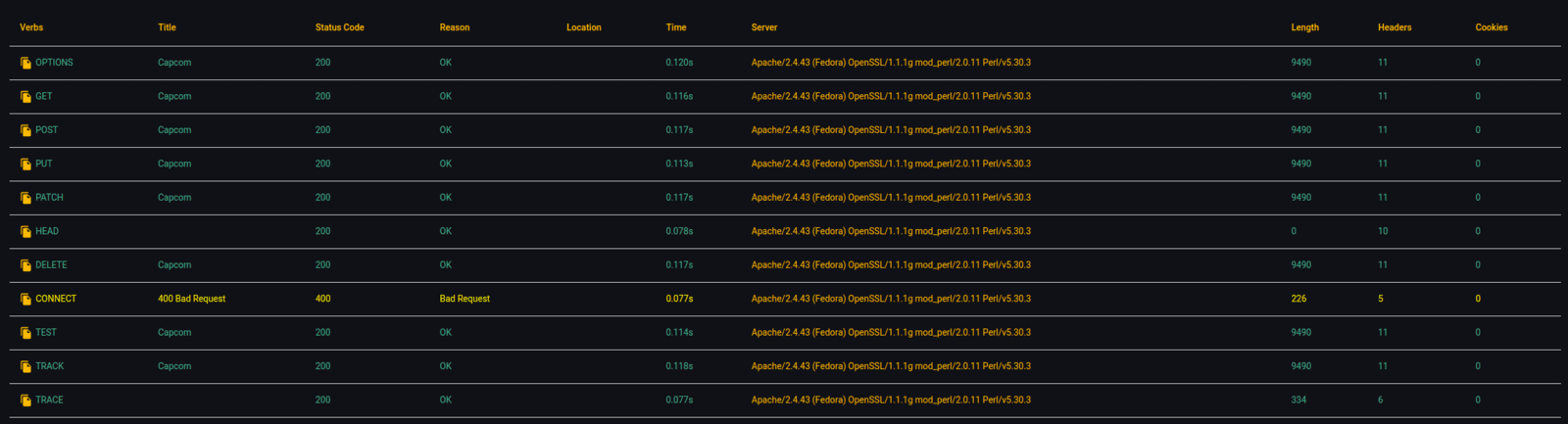Click the copy icon in the TEST row
Image resolution: width=1568 pixels, height=424 pixels.
(x=25, y=333)
